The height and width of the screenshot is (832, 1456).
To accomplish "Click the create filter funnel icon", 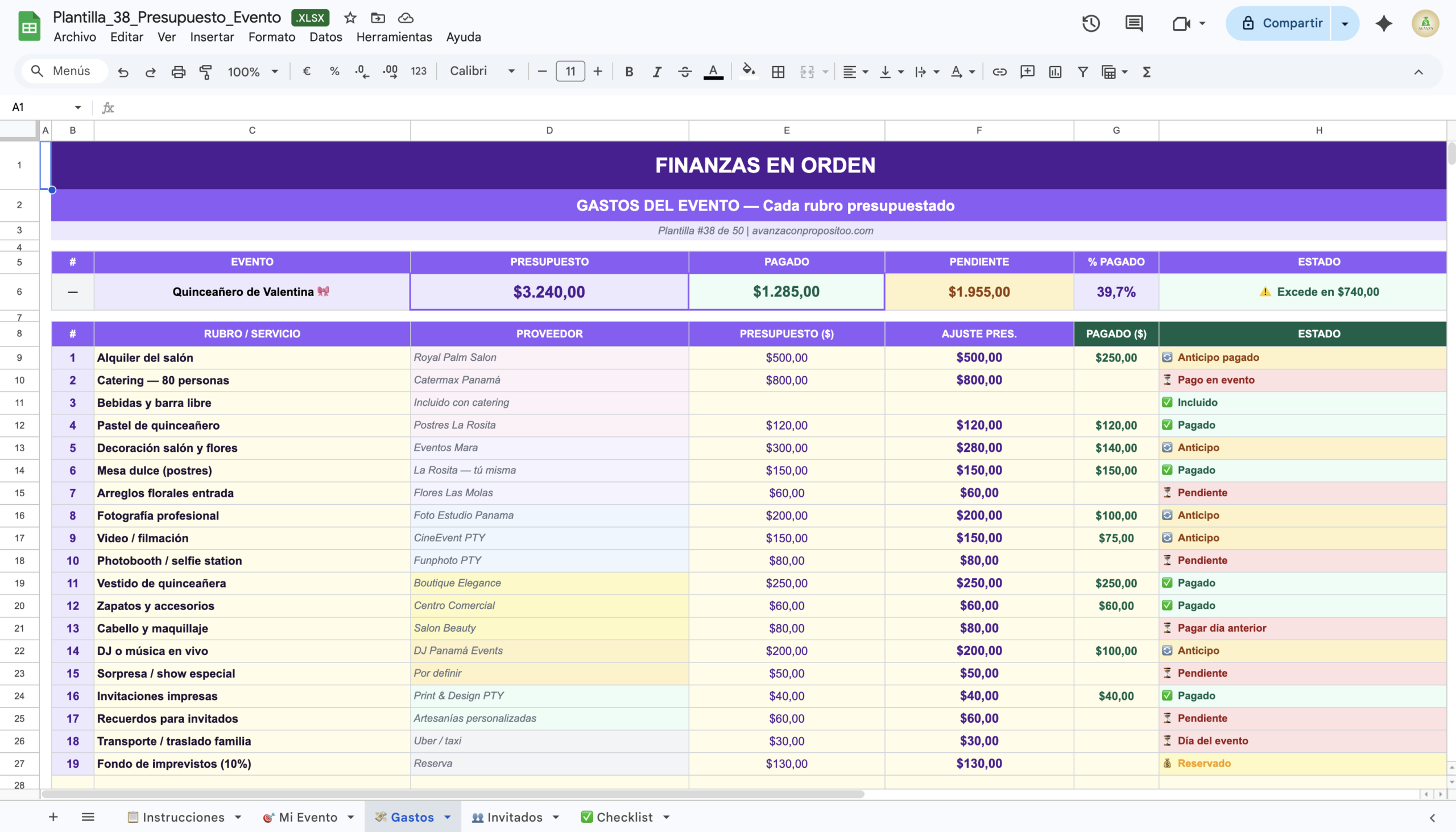I will [1082, 72].
